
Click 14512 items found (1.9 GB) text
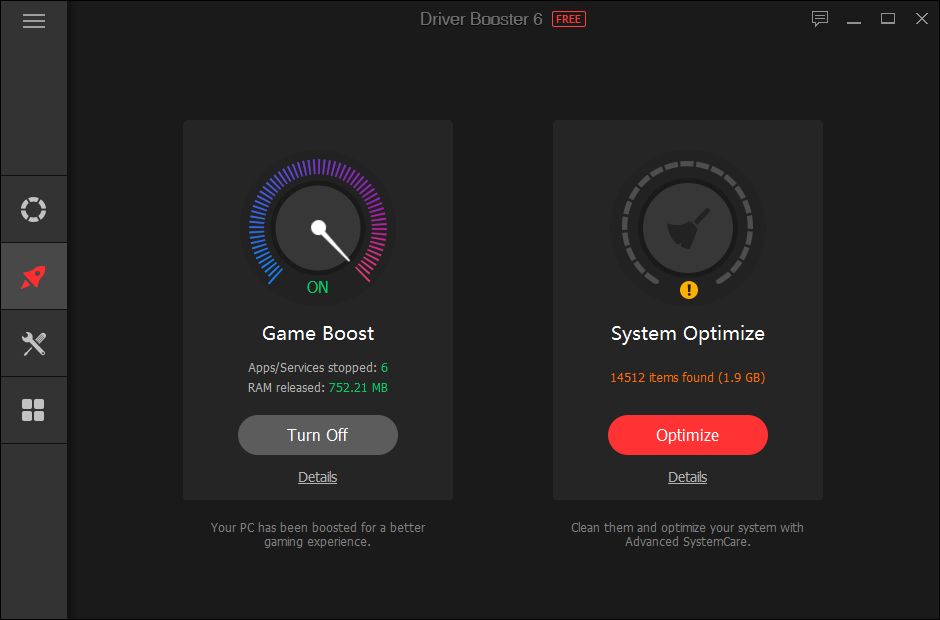688,377
